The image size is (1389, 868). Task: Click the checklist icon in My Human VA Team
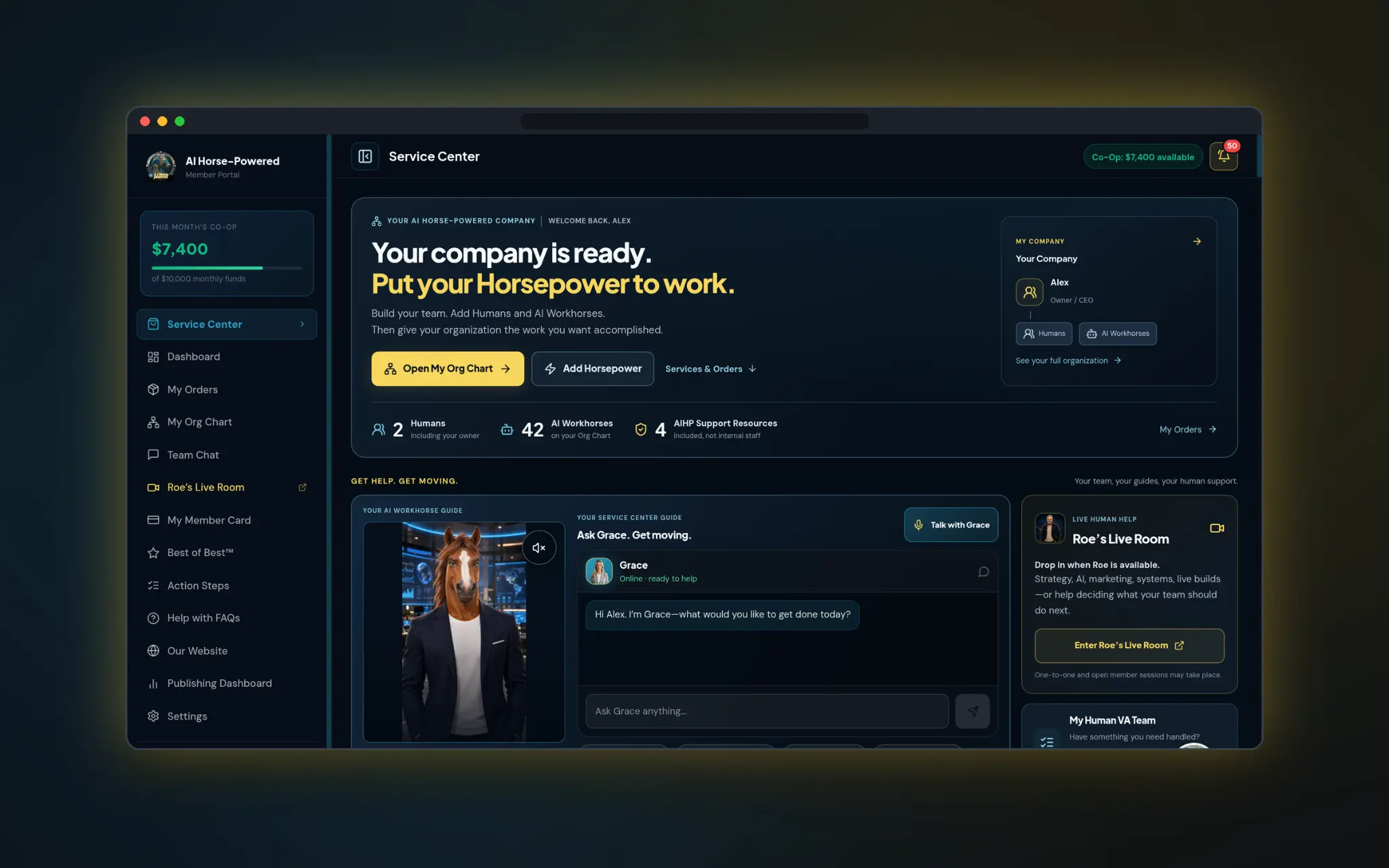1047,742
